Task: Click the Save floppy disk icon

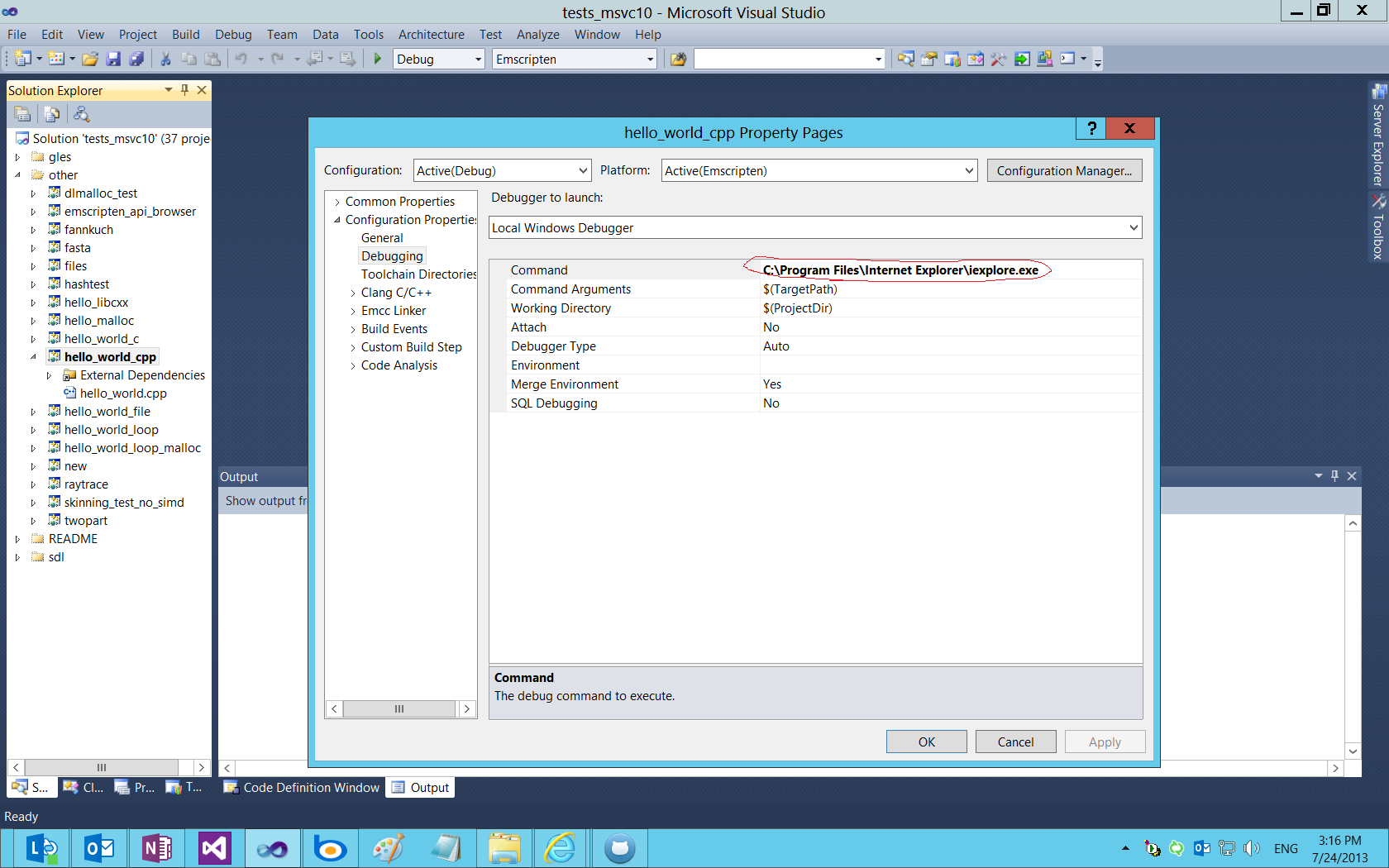Action: [x=113, y=59]
